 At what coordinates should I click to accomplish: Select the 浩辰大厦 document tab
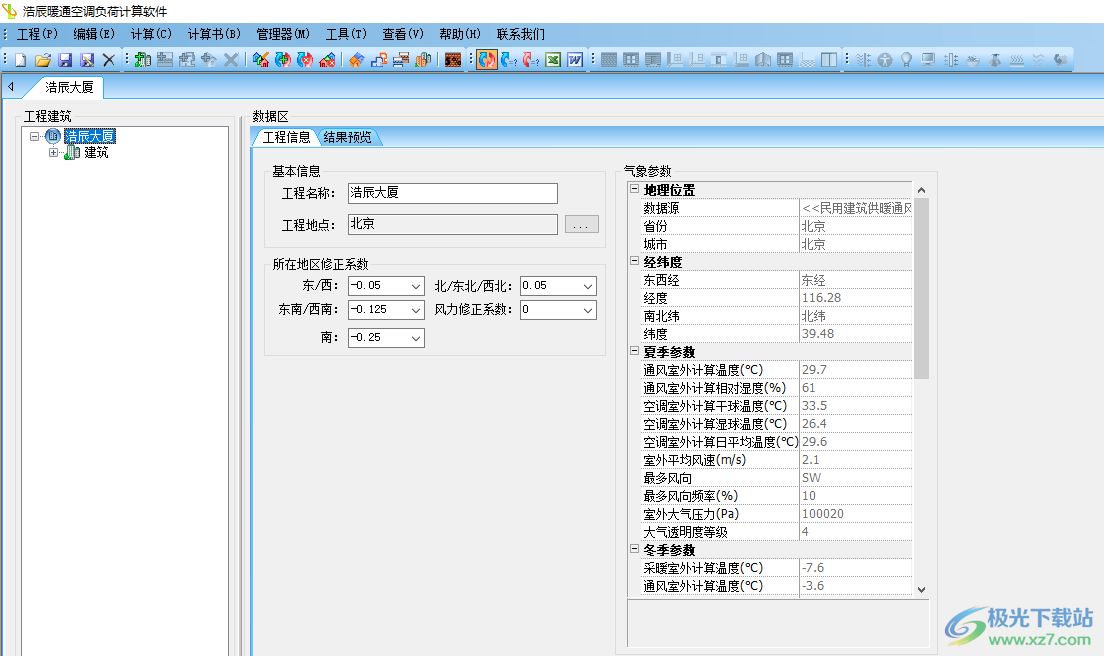point(68,87)
